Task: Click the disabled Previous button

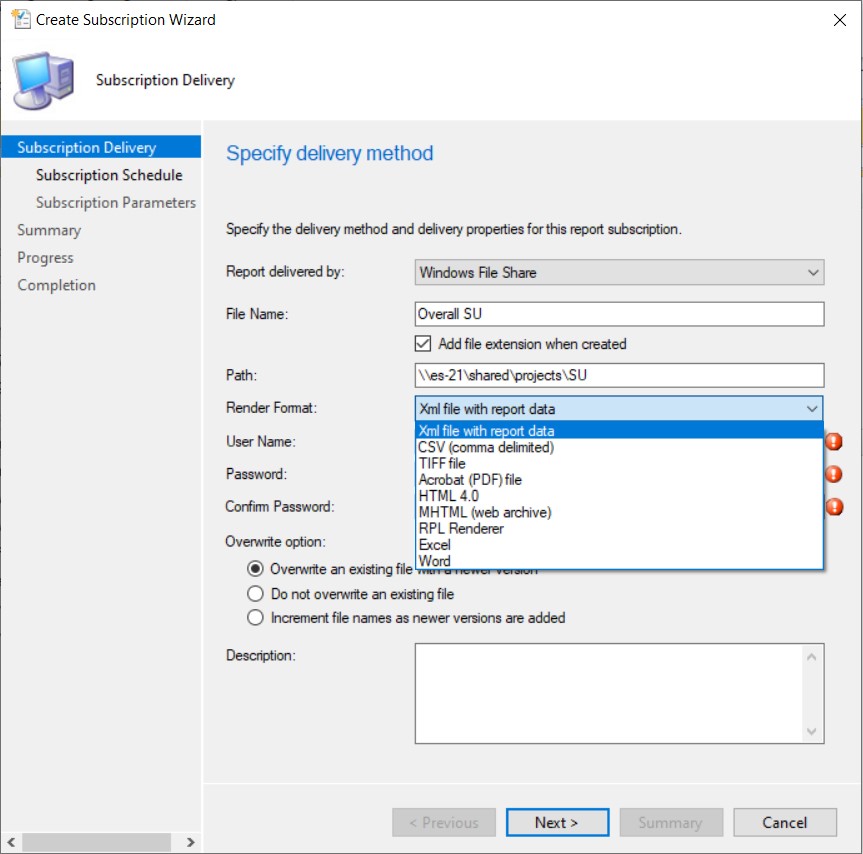Action: click(x=443, y=822)
